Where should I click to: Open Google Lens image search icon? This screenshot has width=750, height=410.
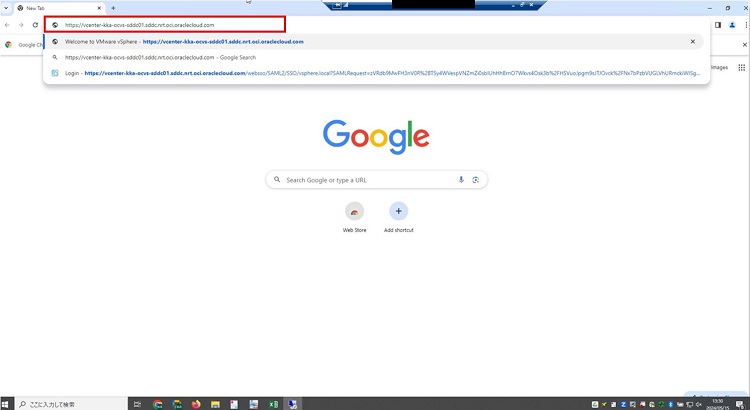click(x=475, y=180)
